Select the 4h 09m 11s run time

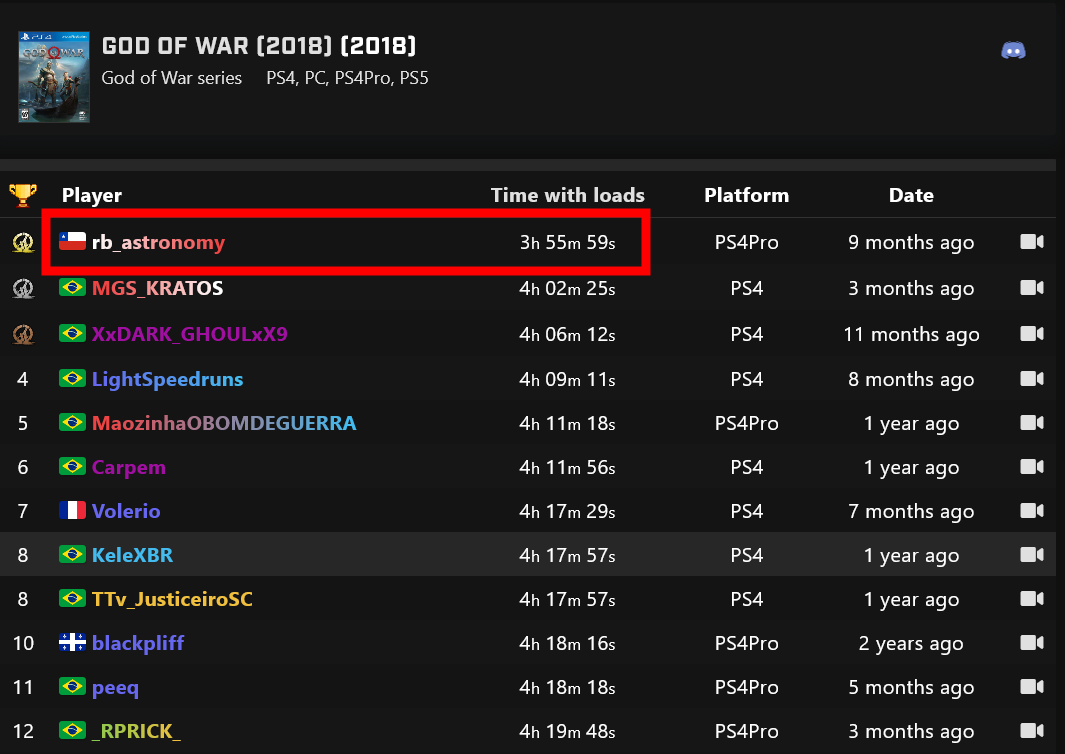[567, 379]
